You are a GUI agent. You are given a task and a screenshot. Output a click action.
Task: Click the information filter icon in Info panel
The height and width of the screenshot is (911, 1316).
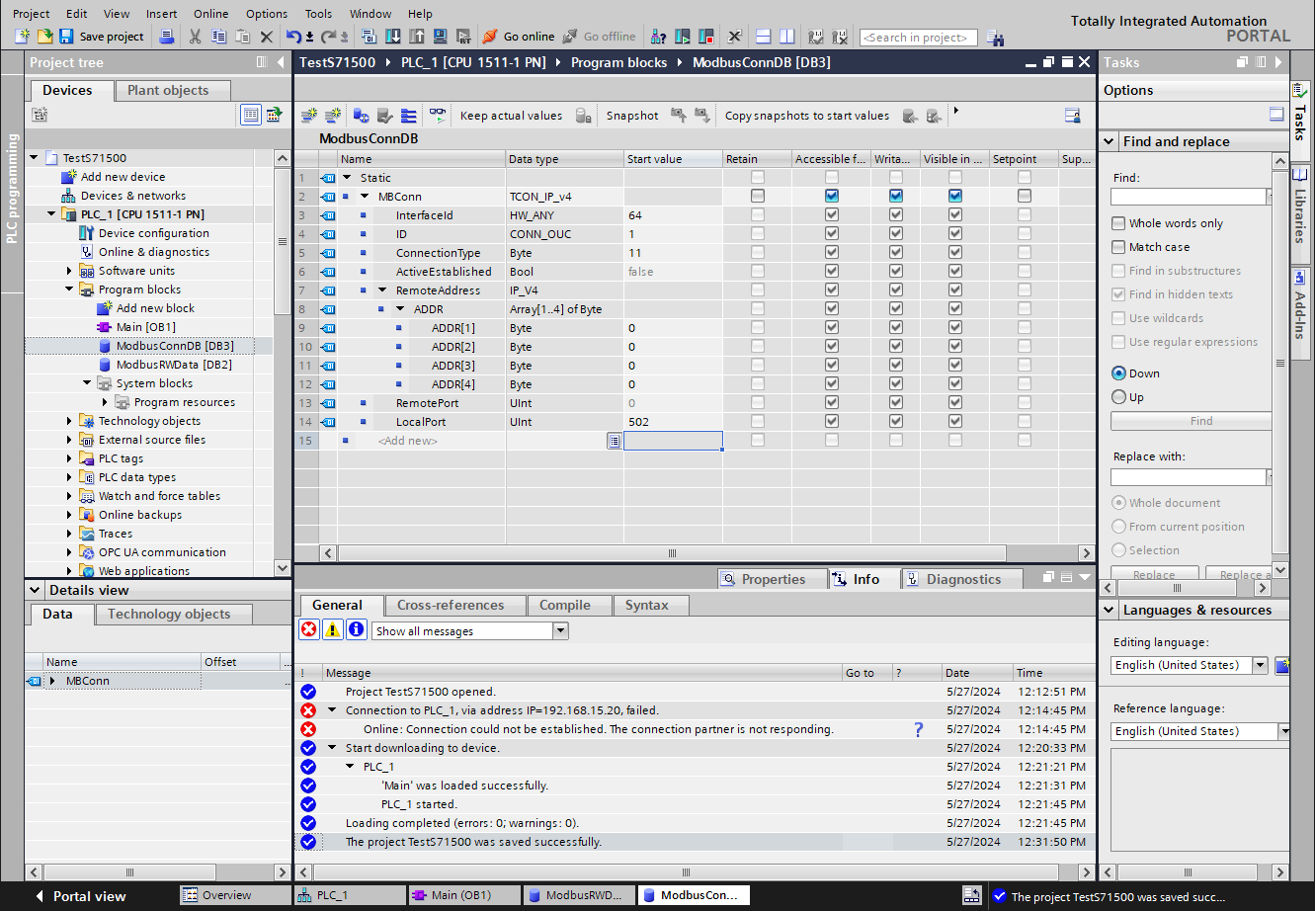(357, 629)
